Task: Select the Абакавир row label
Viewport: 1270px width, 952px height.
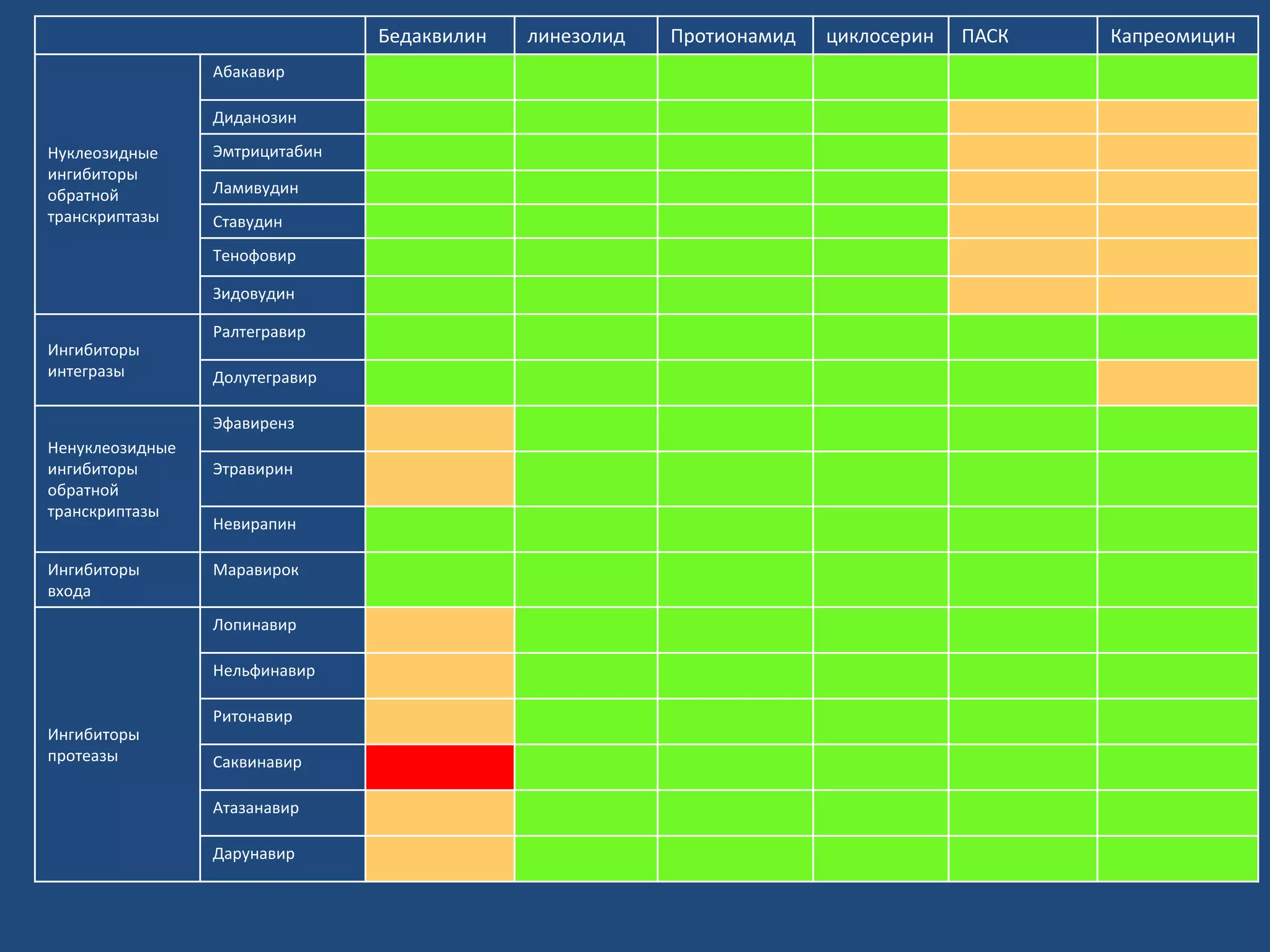Action: [249, 72]
